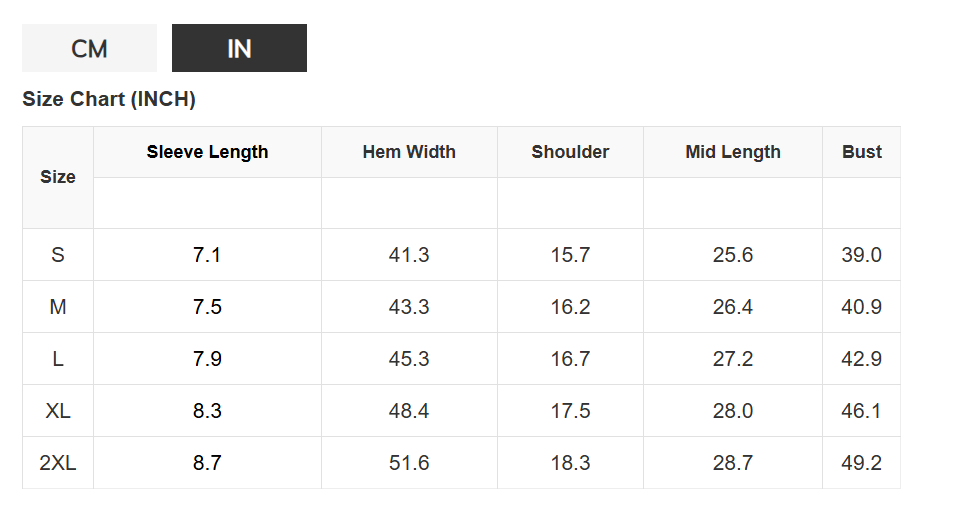Click the 28.7 mid length cell
The height and width of the screenshot is (507, 960).
click(733, 463)
